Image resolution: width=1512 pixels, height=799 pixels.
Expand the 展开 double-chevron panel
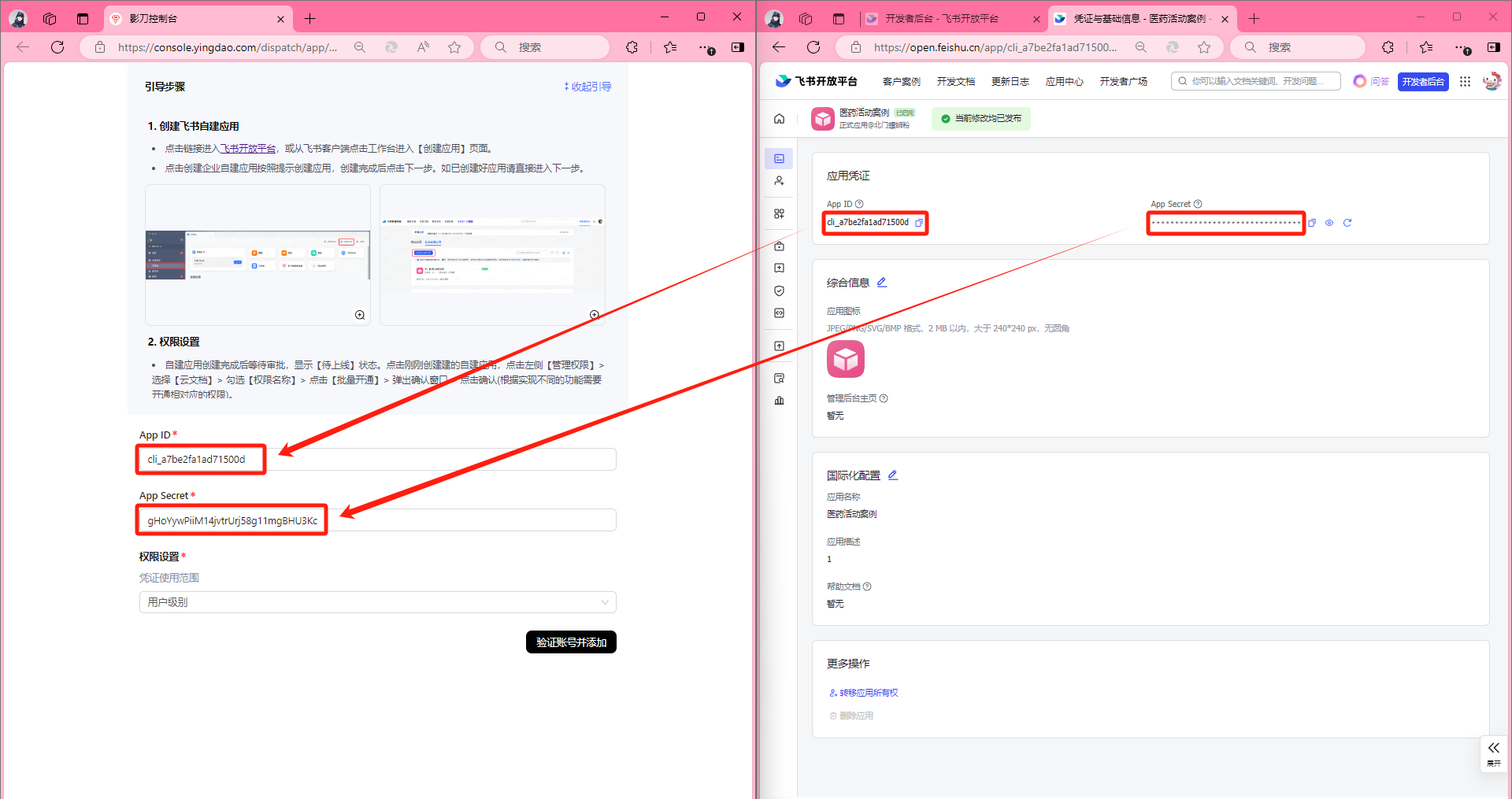tap(1494, 753)
